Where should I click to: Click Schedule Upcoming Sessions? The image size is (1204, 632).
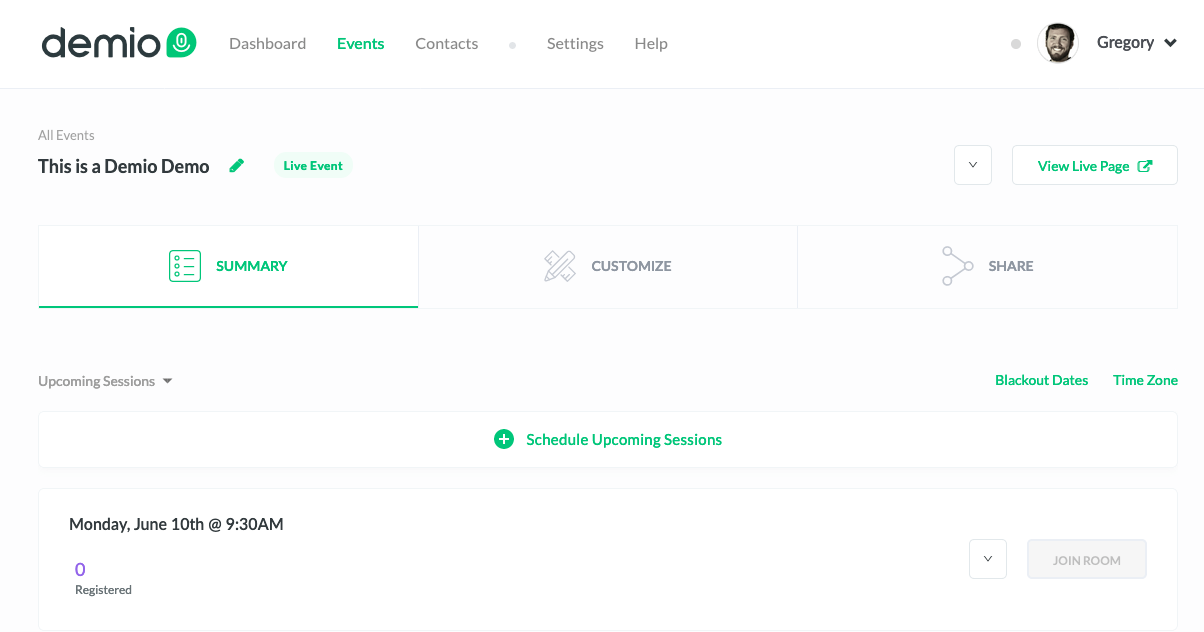tap(608, 439)
